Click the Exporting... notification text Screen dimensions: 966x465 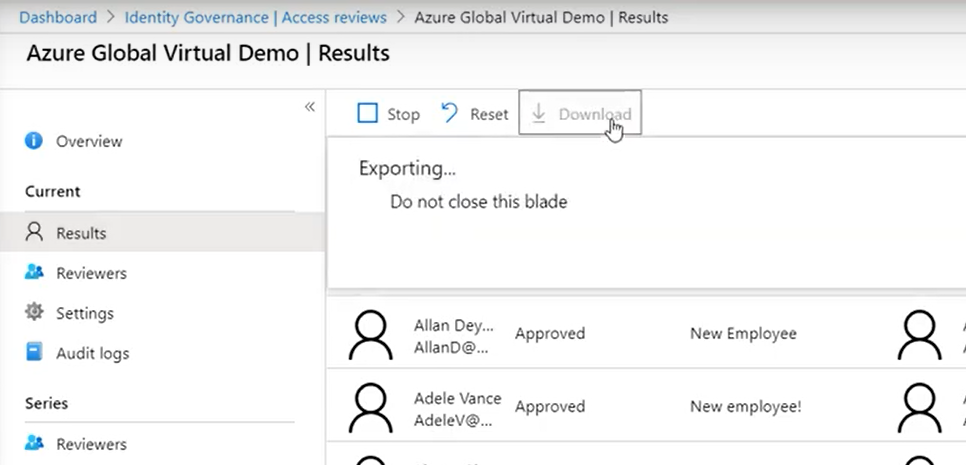pyautogui.click(x=407, y=168)
